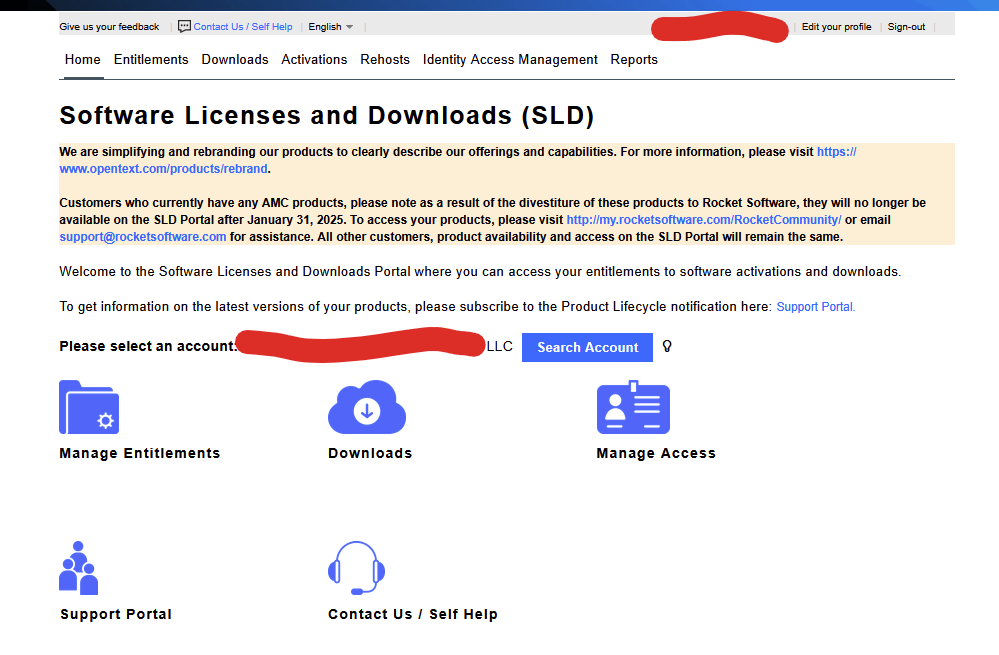Click the opentext.com/products/rebrand hyperlink

point(163,168)
